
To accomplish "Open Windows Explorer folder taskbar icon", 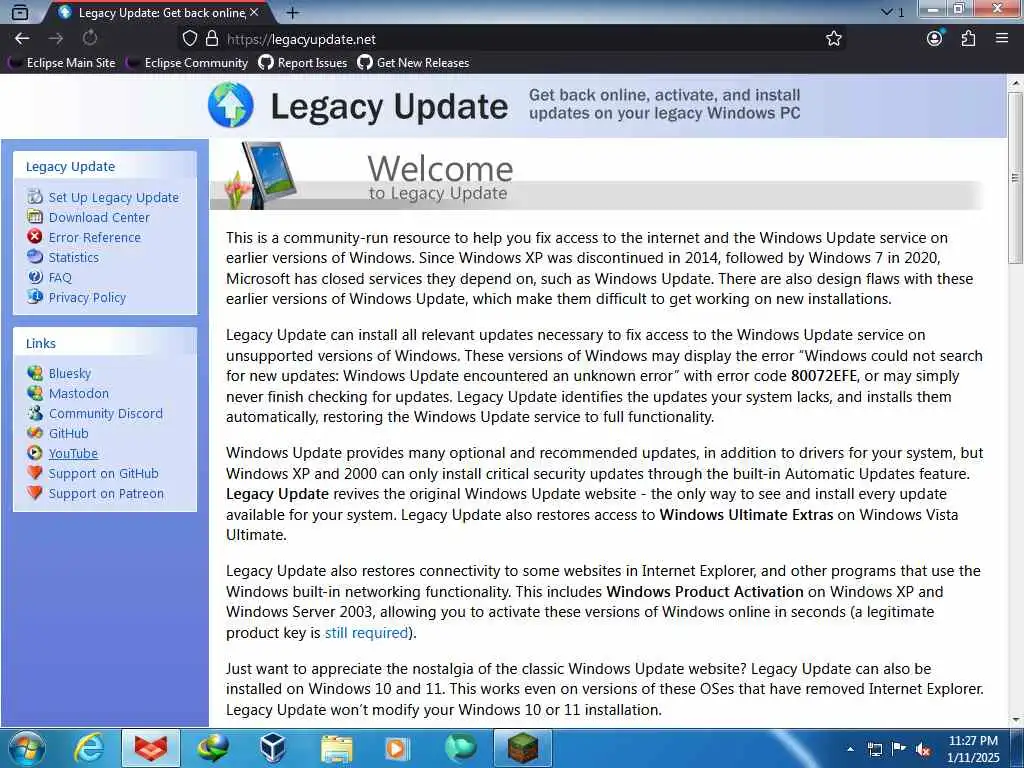I will click(x=336, y=748).
